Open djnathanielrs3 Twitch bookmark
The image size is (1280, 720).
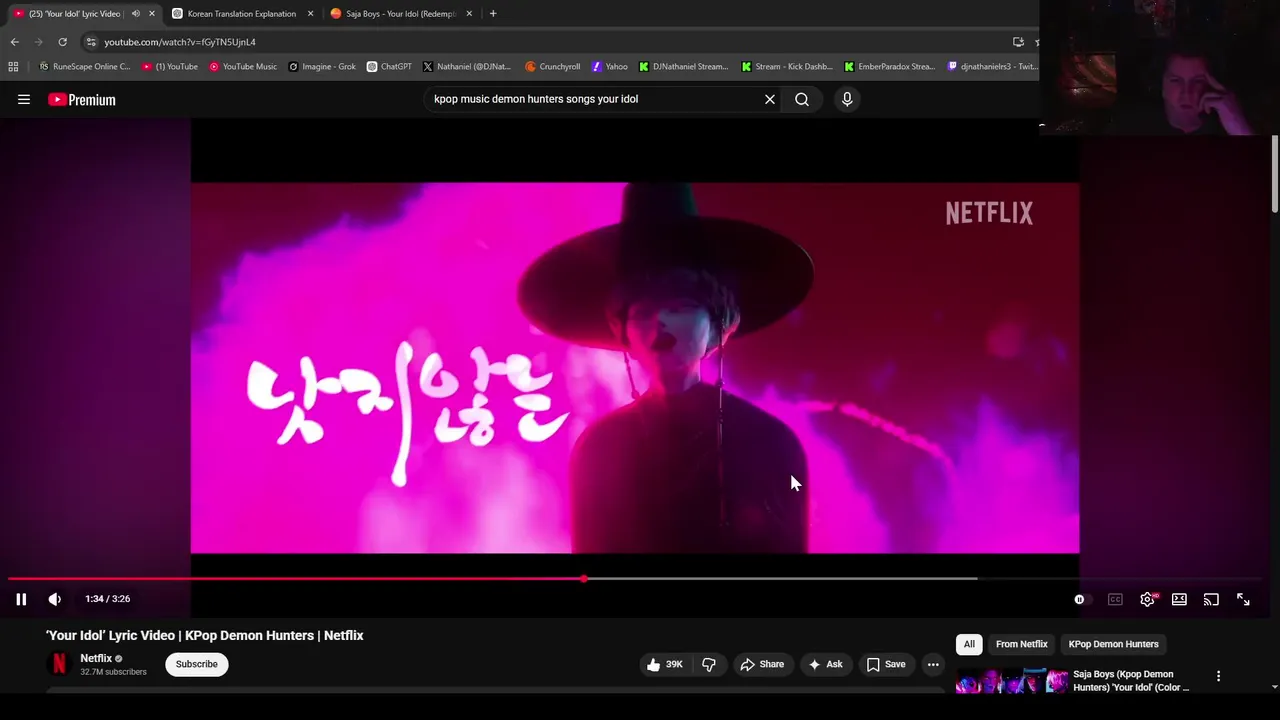coord(992,67)
